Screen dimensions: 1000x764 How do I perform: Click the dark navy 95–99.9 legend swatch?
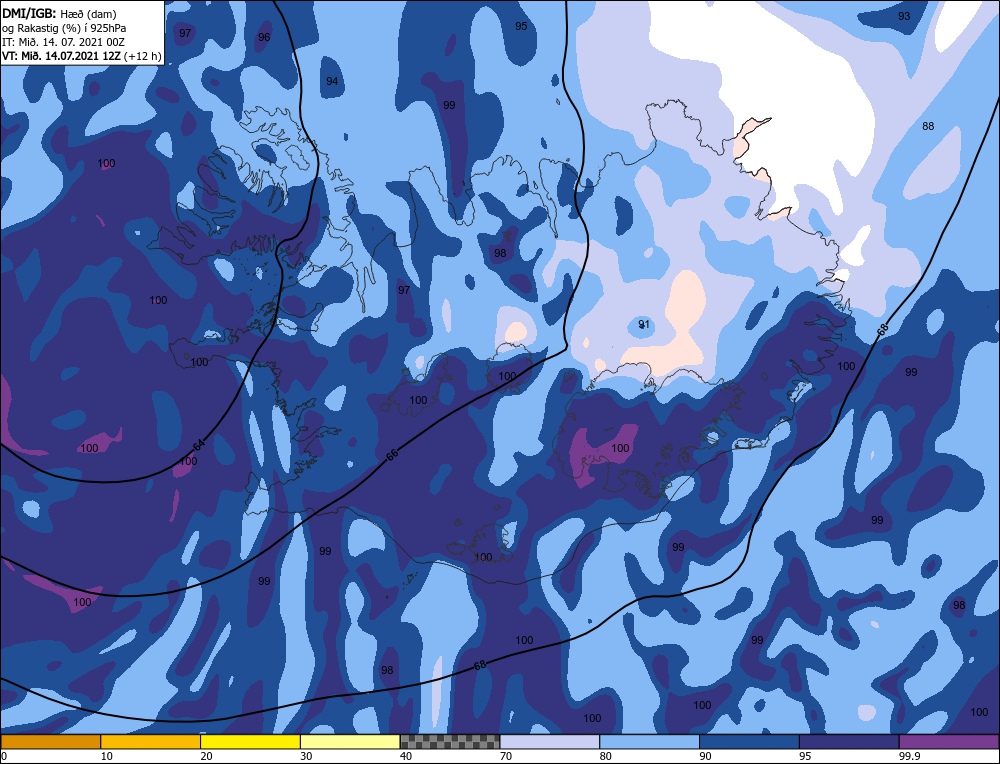coord(849,741)
